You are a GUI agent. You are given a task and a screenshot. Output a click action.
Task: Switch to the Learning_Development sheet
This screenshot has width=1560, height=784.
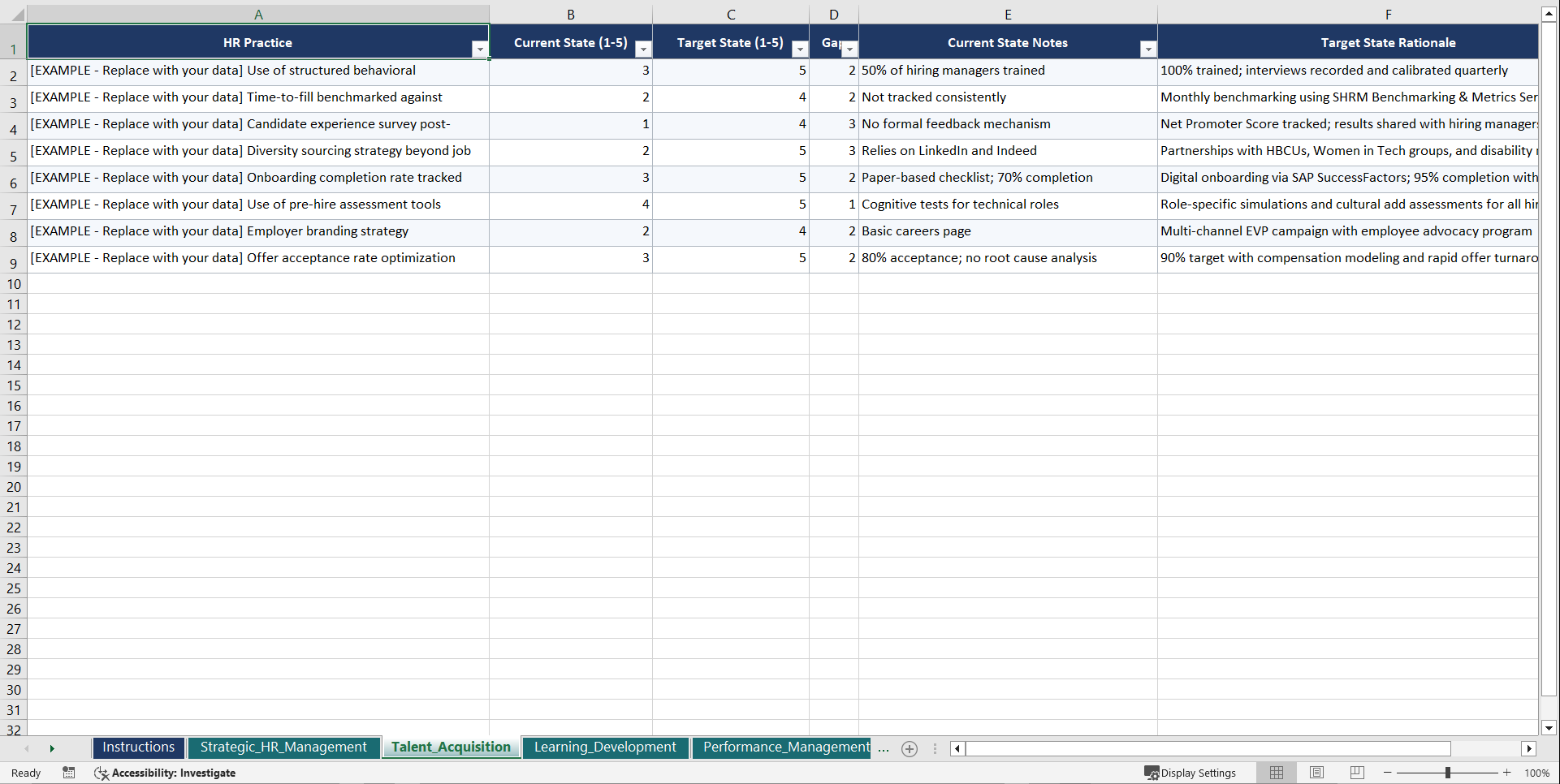click(x=605, y=747)
